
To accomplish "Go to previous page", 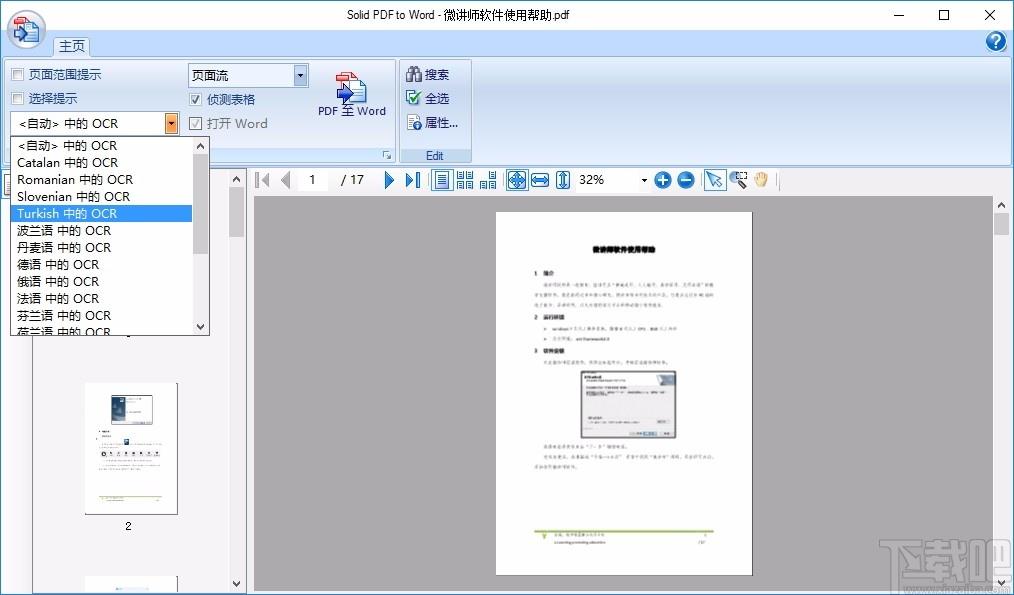I will [x=285, y=180].
